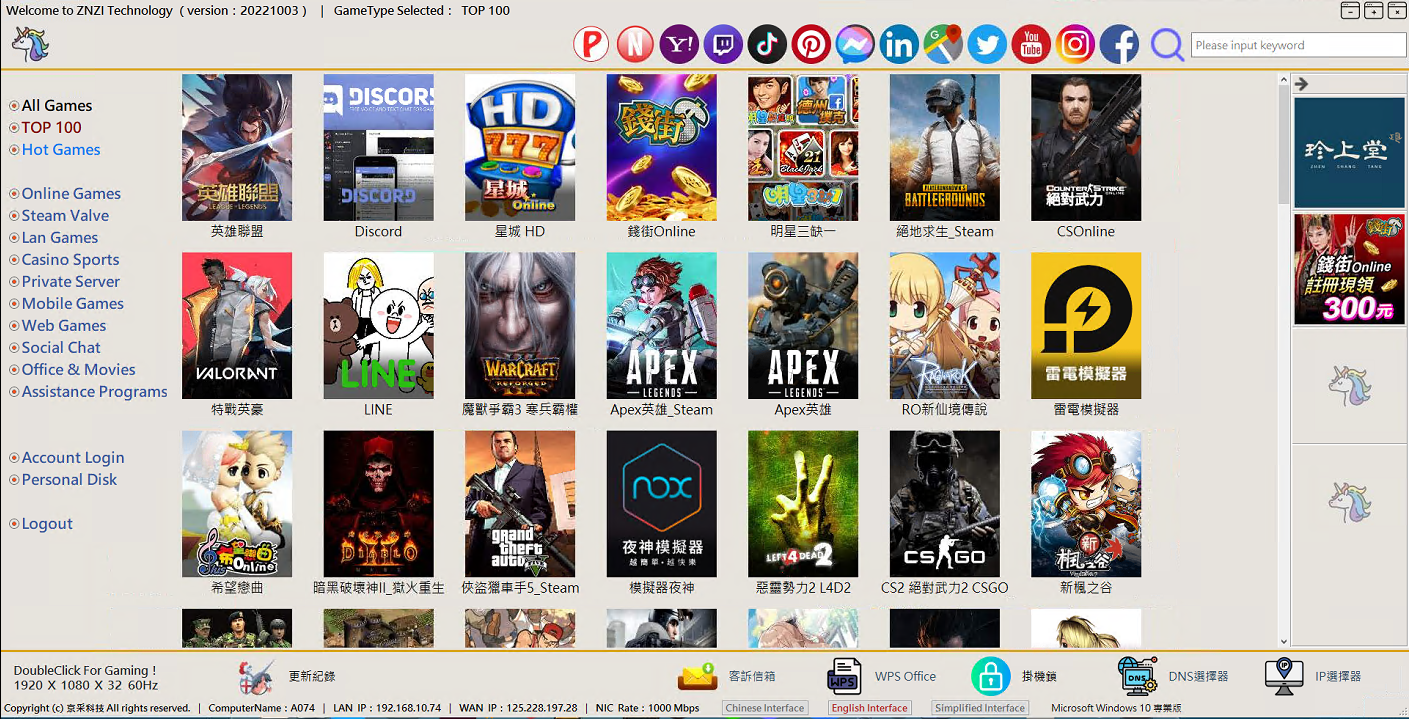Image resolution: width=1409 pixels, height=719 pixels.
Task: Show the All Games category
Action: [x=57, y=105]
